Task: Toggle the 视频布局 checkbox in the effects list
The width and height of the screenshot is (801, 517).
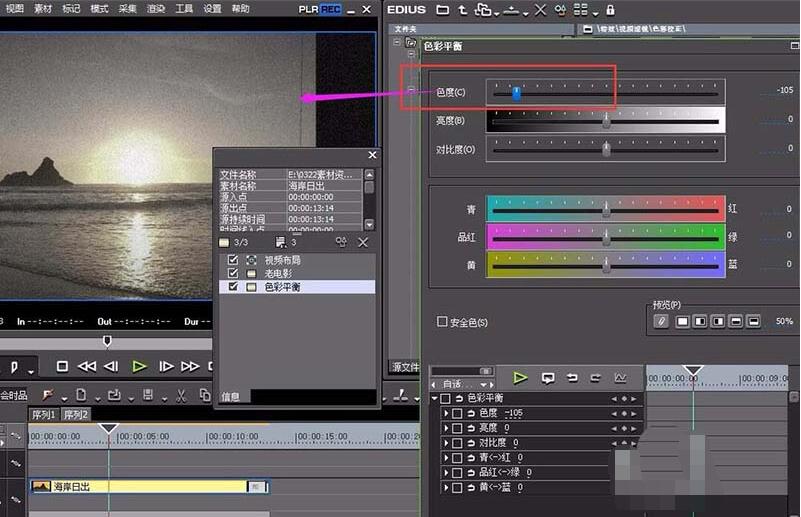Action: [233, 260]
